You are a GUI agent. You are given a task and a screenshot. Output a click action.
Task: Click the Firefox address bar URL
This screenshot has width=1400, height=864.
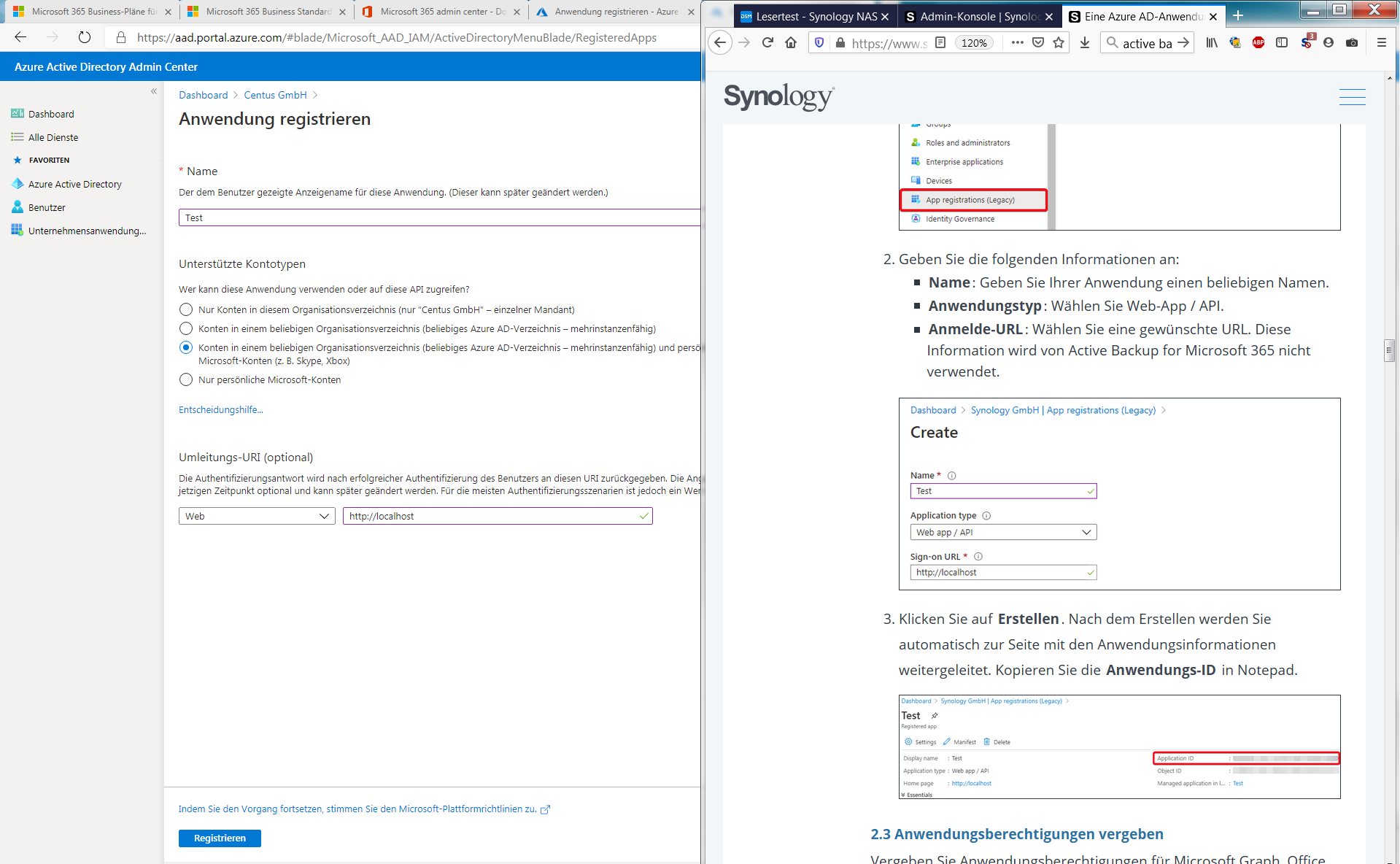click(889, 43)
